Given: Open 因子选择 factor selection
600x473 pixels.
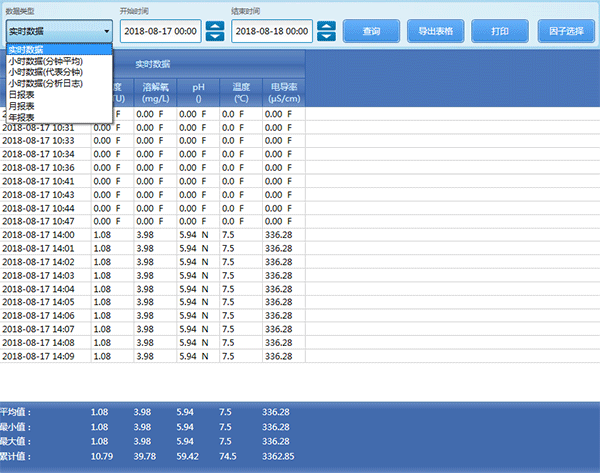Looking at the screenshot, I should [566, 31].
